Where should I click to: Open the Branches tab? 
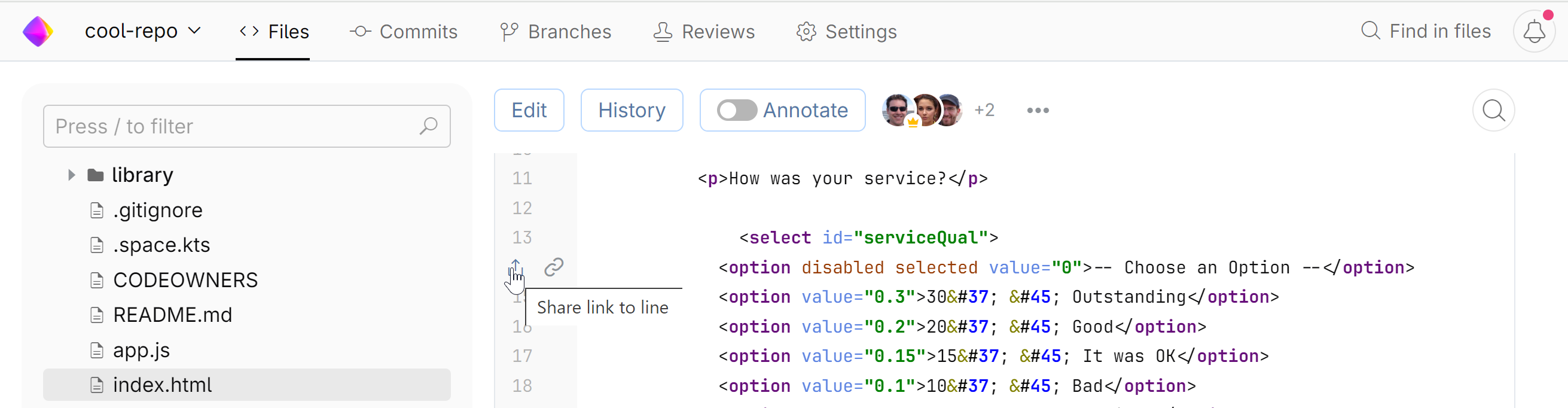[x=555, y=32]
